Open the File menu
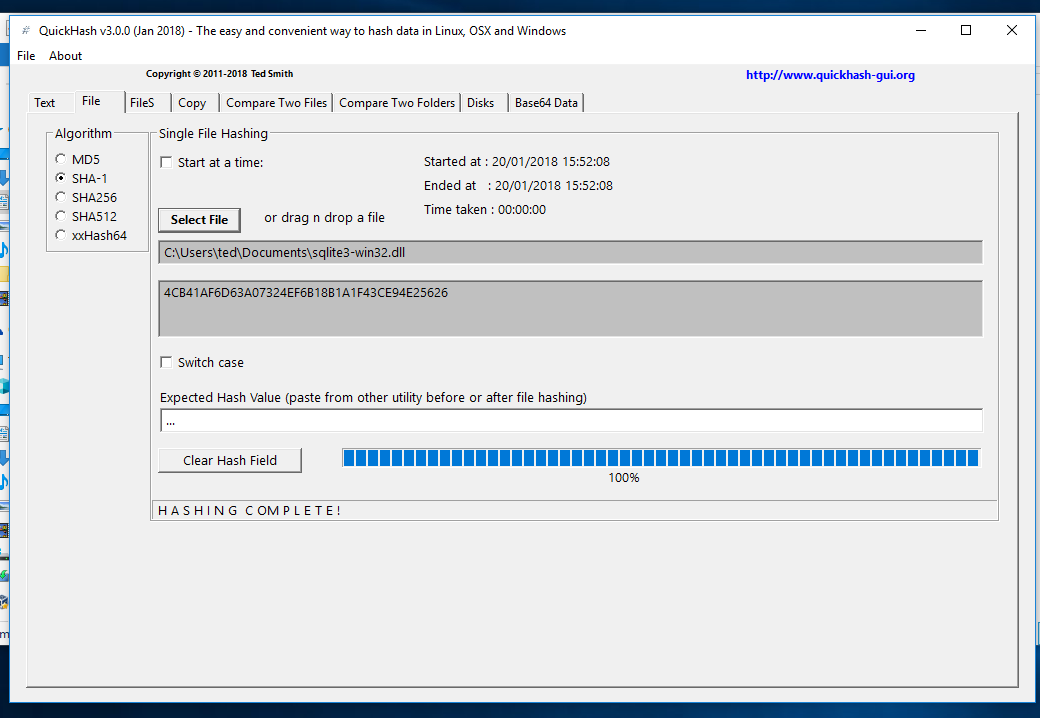This screenshot has width=1040, height=718. click(26, 56)
